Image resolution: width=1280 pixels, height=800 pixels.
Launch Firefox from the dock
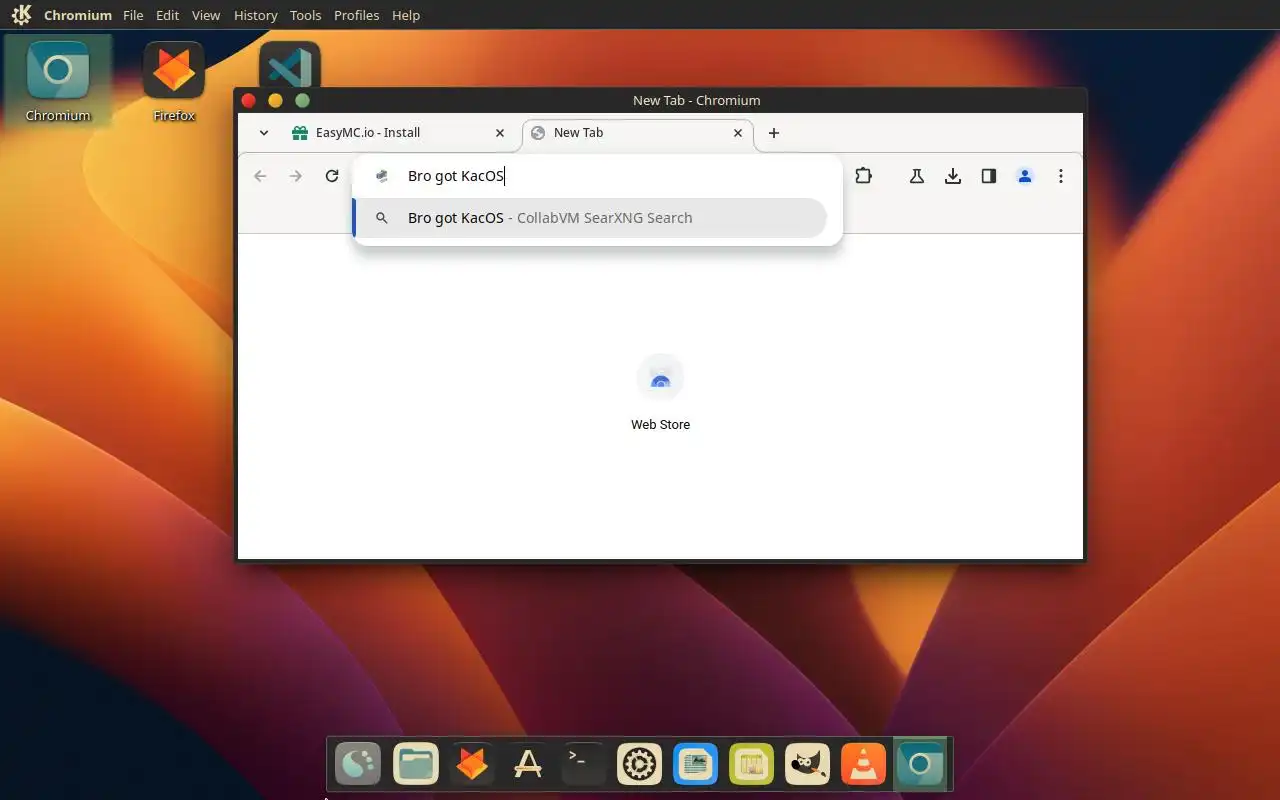pos(472,765)
